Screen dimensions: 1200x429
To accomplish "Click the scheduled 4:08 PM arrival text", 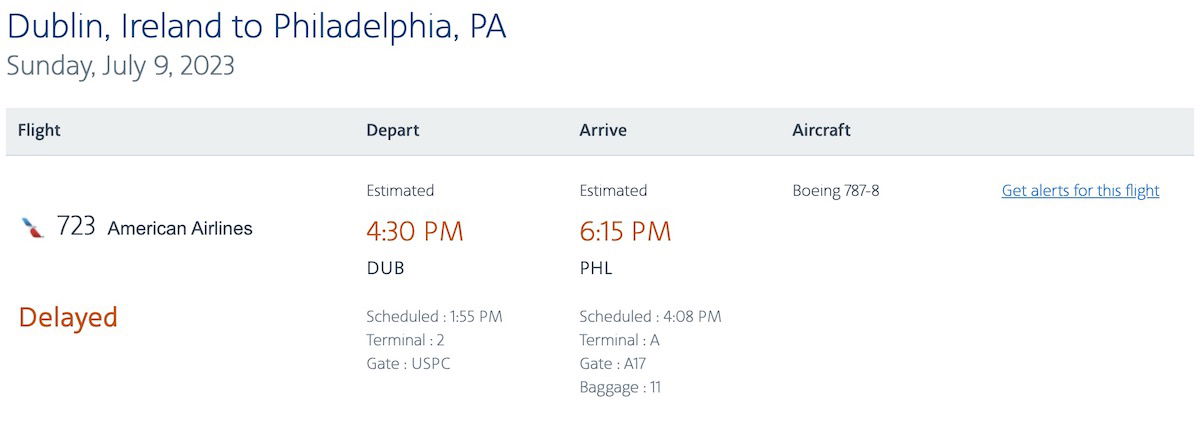I will pyautogui.click(x=650, y=316).
